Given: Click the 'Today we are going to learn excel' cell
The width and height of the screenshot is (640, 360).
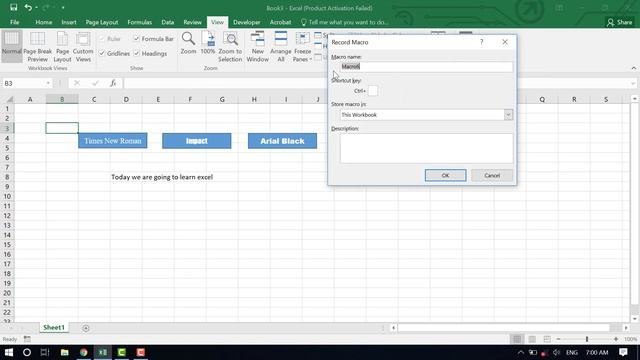Looking at the screenshot, I should (162, 177).
